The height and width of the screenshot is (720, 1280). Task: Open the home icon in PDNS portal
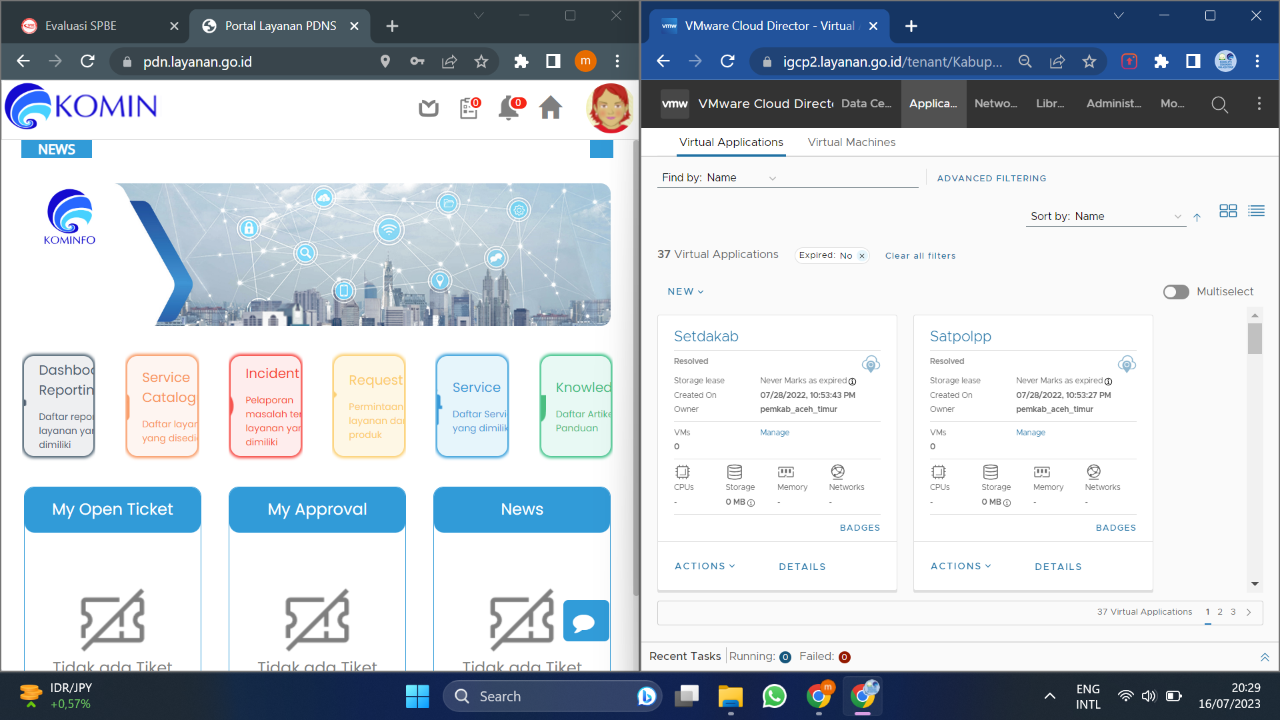click(x=550, y=108)
